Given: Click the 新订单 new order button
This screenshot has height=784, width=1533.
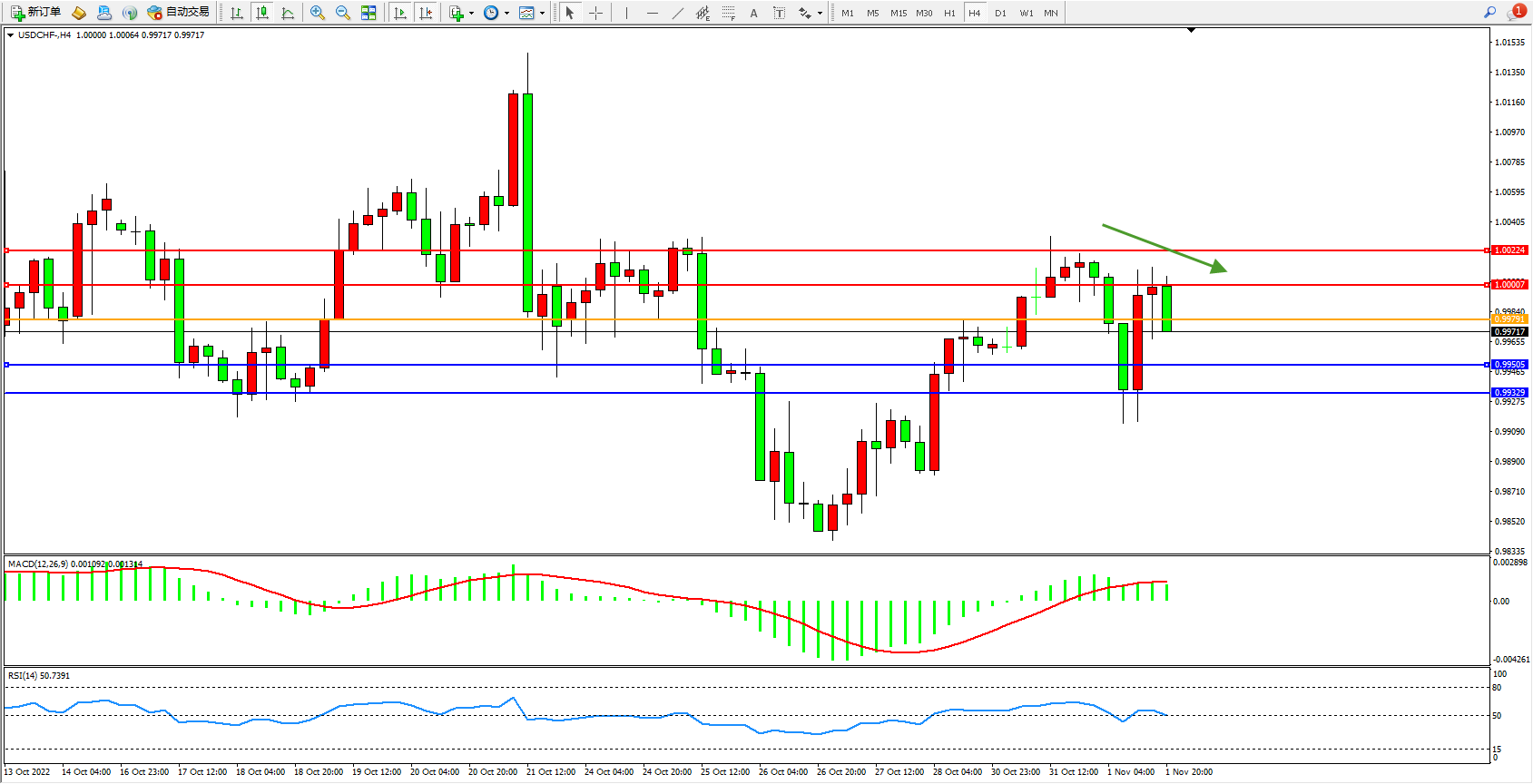Looking at the screenshot, I should click(36, 13).
